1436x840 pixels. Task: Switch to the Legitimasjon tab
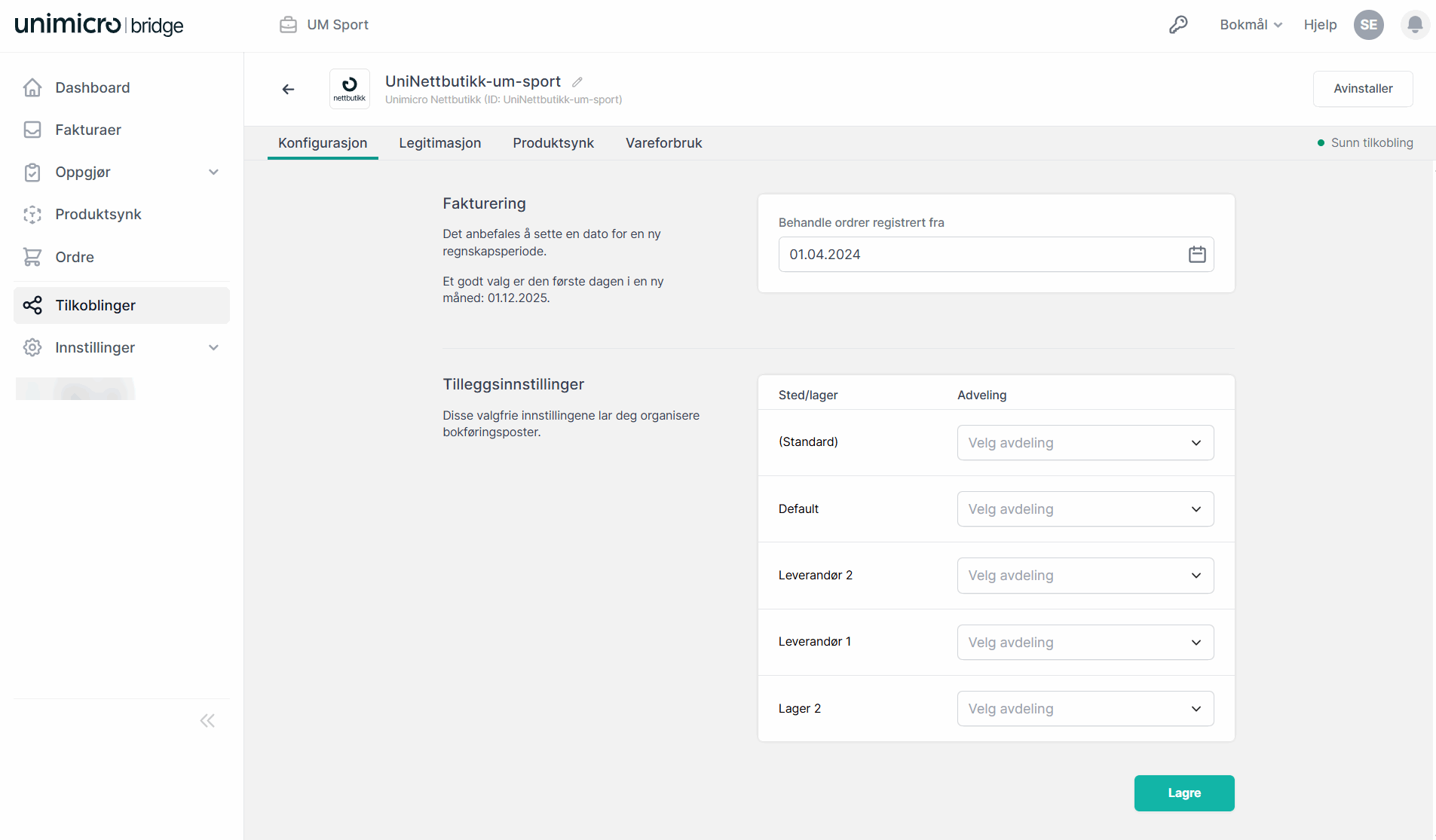pos(439,143)
